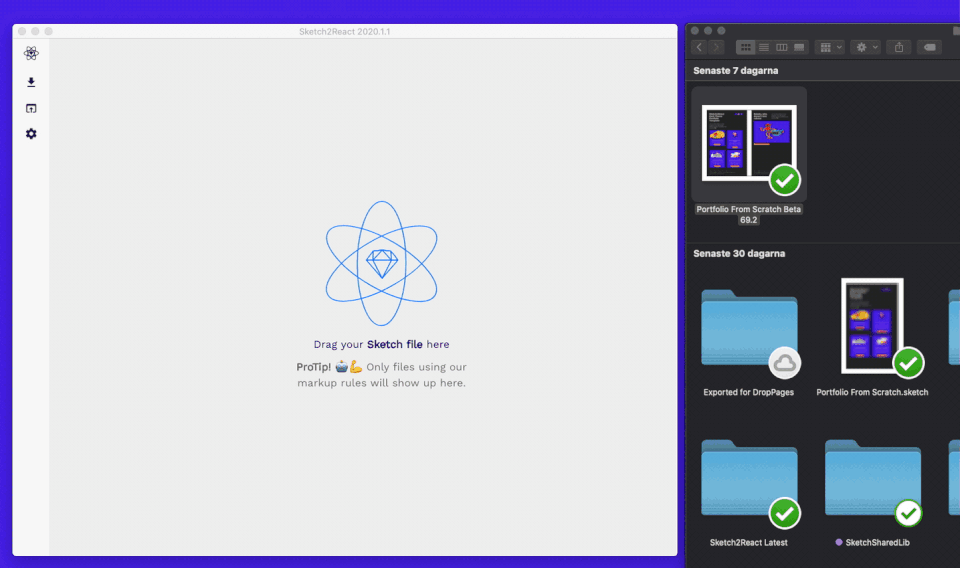This screenshot has width=960, height=568.
Task: Switch Finder to list view
Action: point(763,47)
